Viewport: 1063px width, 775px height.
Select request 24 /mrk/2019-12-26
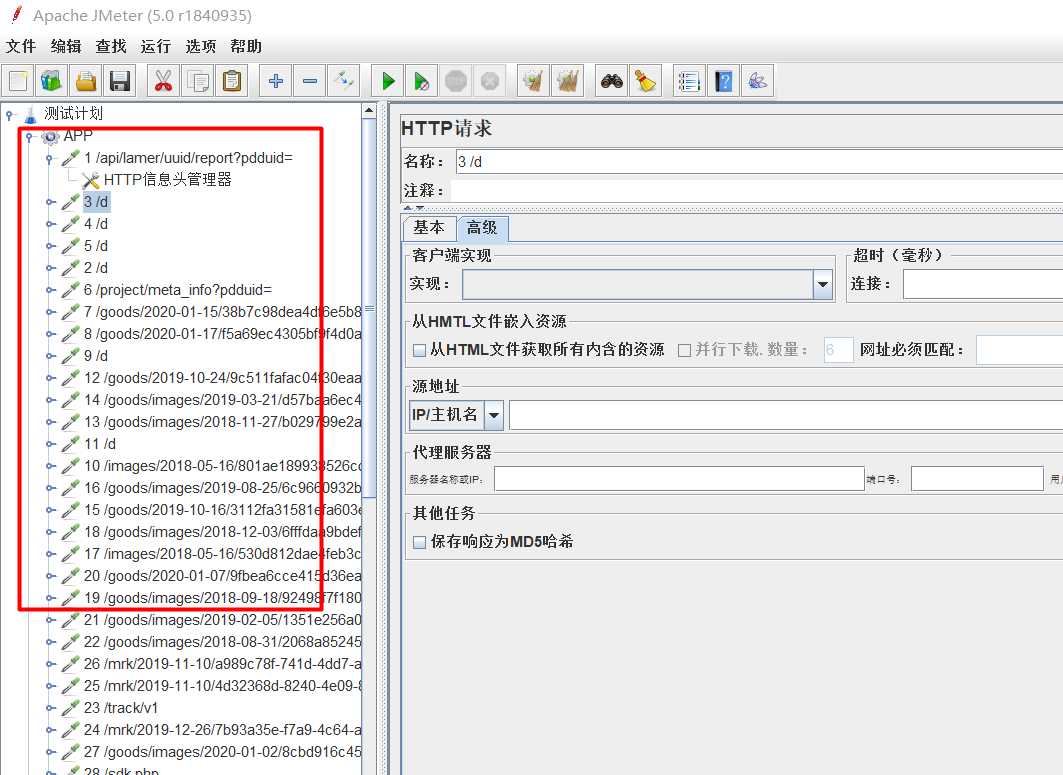[x=222, y=730]
